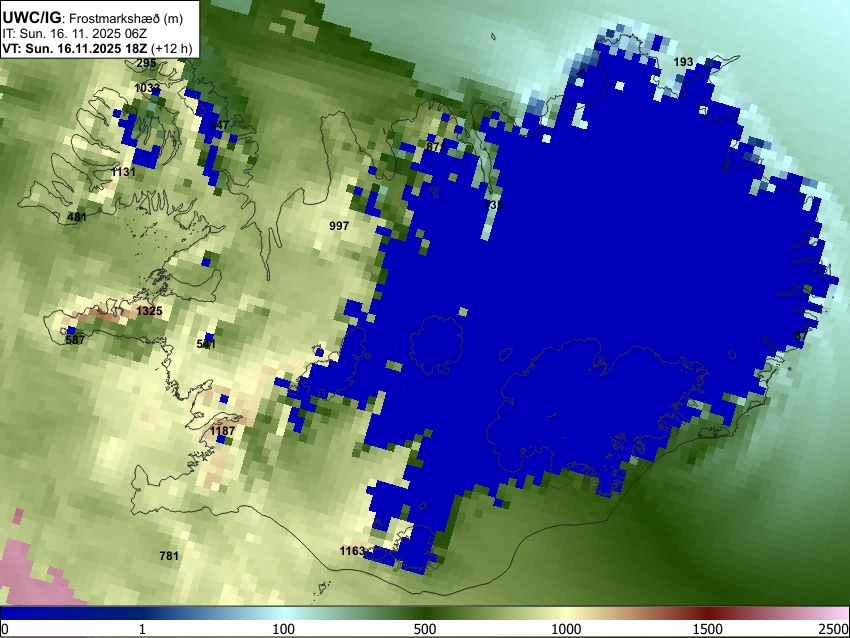850x638 pixels.
Task: Click the map value 1187
Action: coord(222,431)
